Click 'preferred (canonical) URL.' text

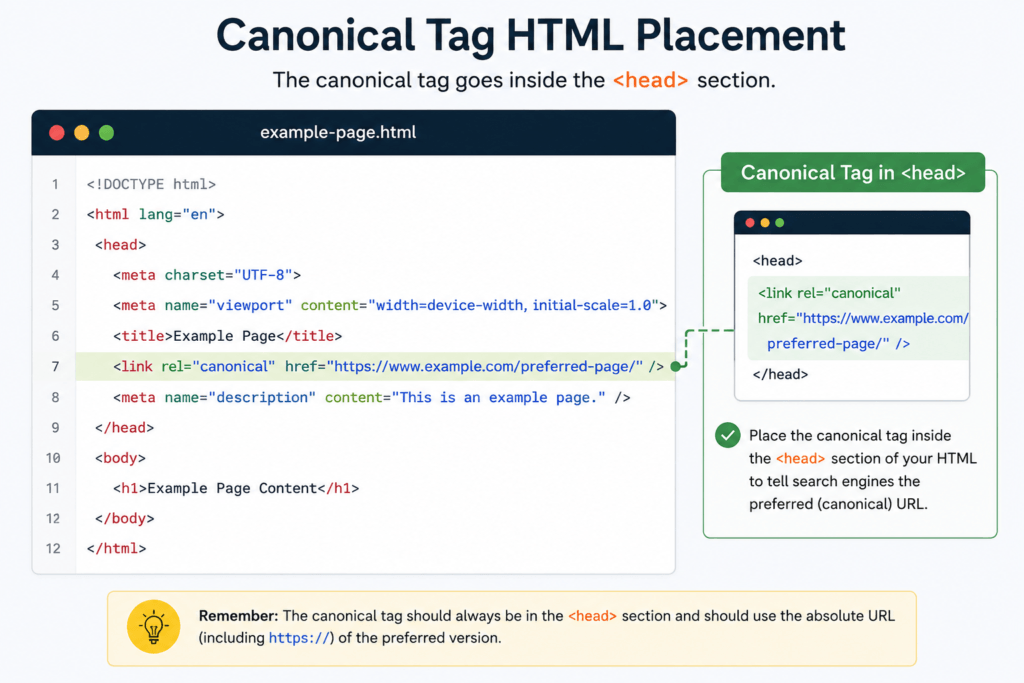pyautogui.click(x=839, y=504)
